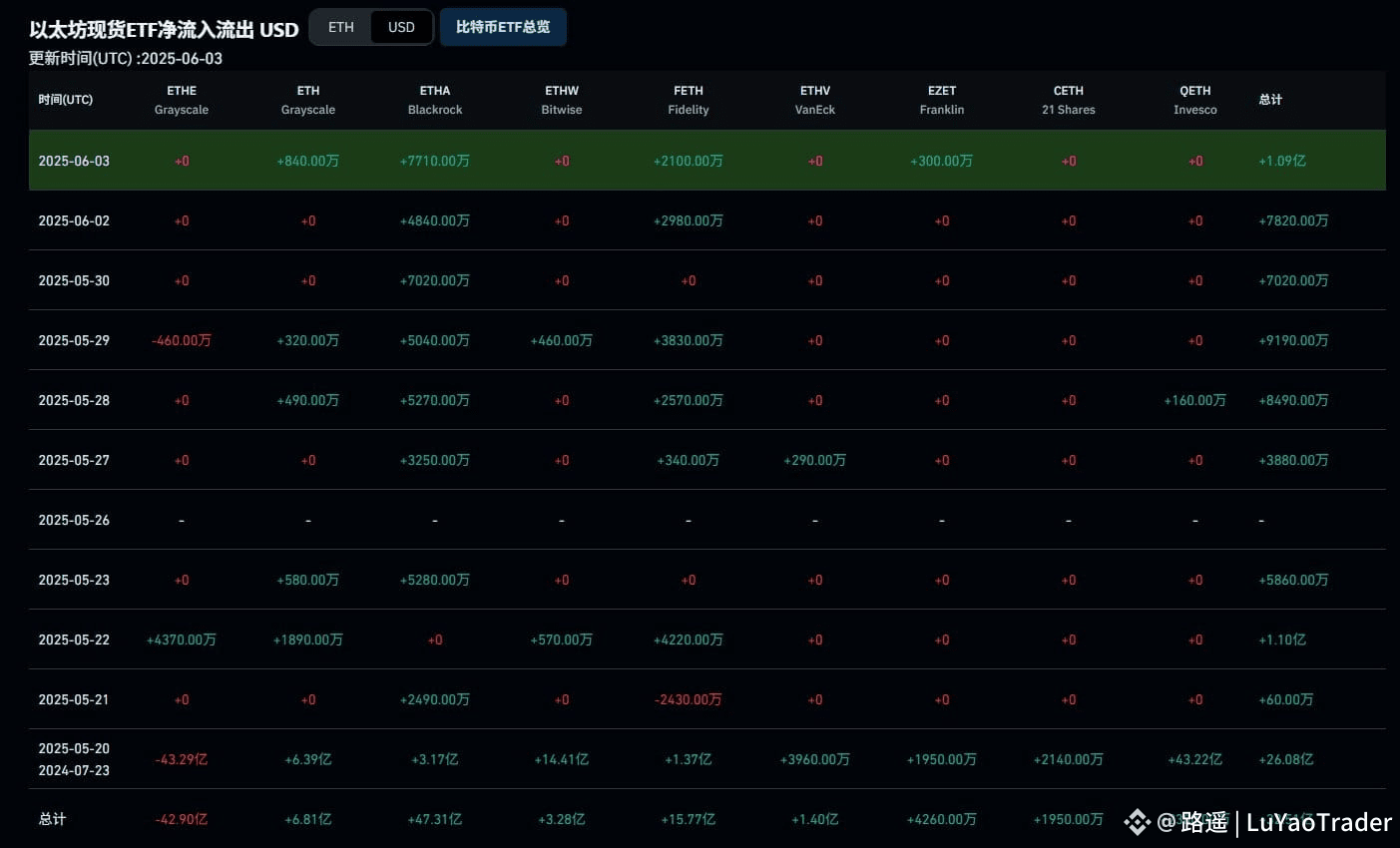Click +490.00万 in the 2025-05-28 row

coord(308,400)
